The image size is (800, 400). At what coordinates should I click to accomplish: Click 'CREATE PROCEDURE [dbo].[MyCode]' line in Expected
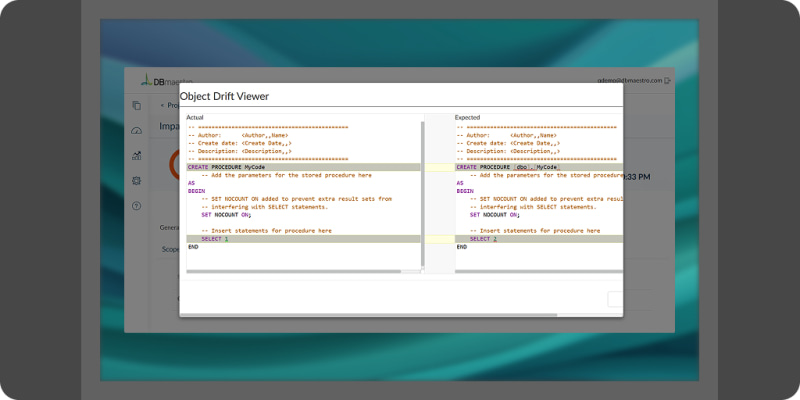[539, 167]
